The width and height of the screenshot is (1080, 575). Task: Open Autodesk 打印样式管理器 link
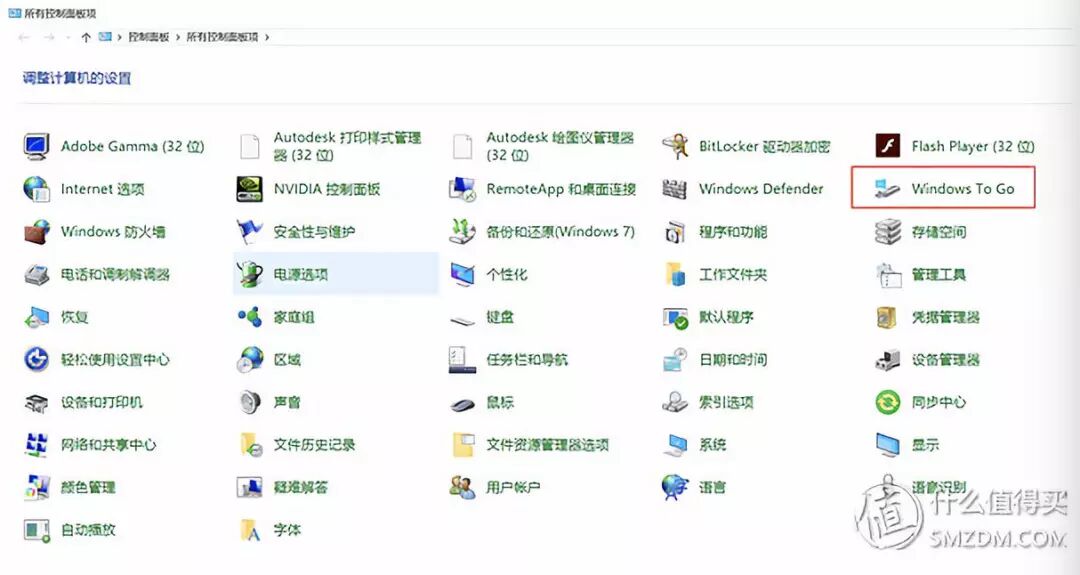[347, 146]
